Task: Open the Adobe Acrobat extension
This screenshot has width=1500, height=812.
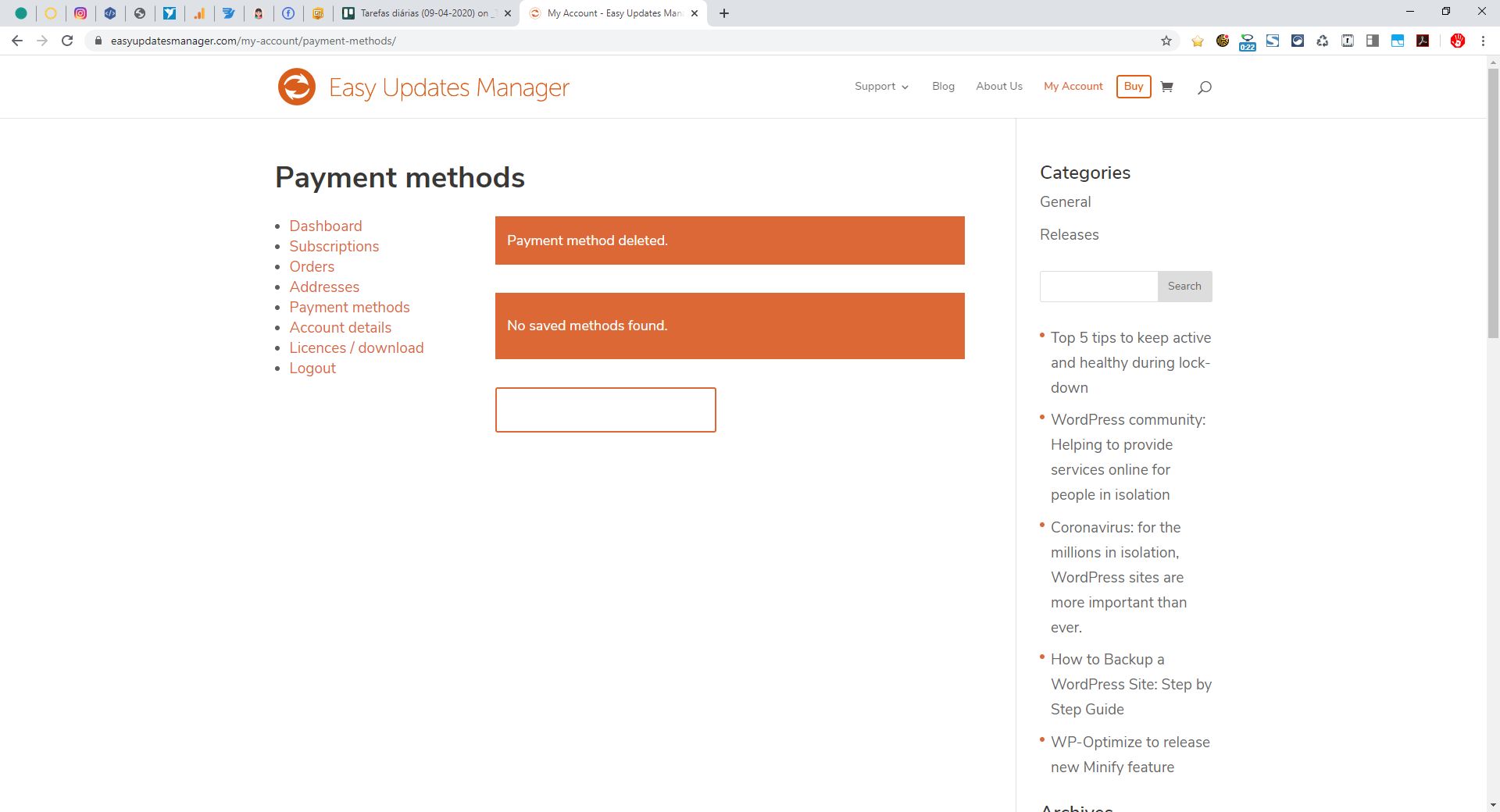Action: (1423, 41)
